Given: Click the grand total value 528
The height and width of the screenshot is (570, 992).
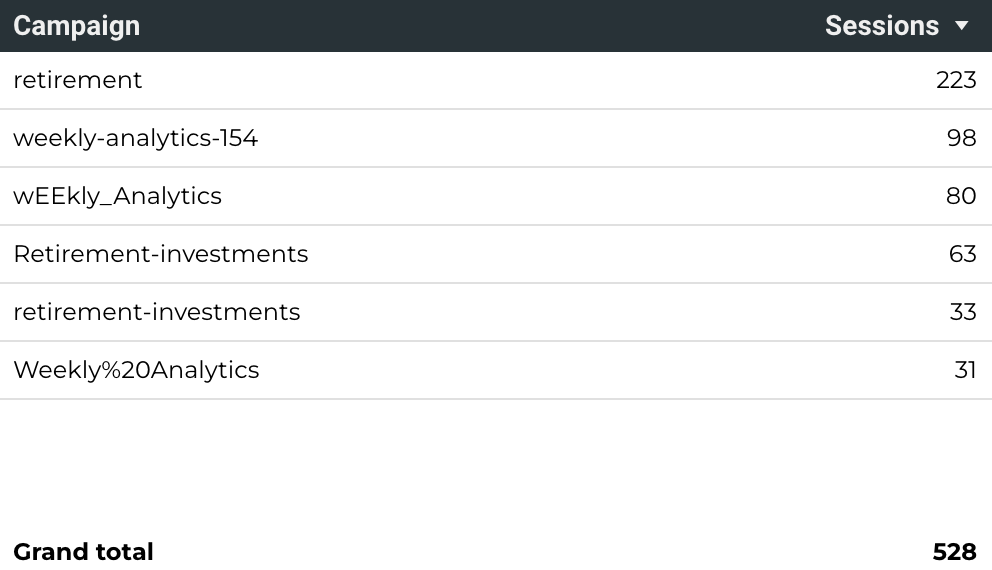Looking at the screenshot, I should 955,552.
